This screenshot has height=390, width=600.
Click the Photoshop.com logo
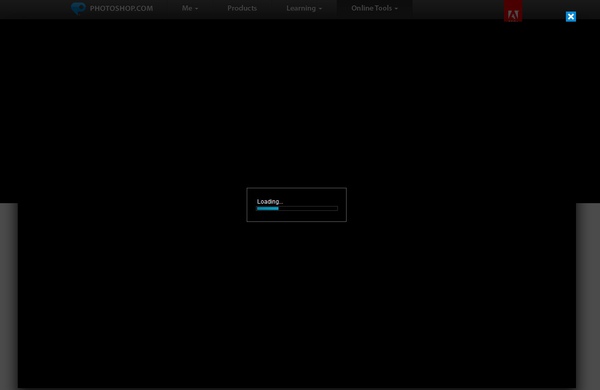112,8
